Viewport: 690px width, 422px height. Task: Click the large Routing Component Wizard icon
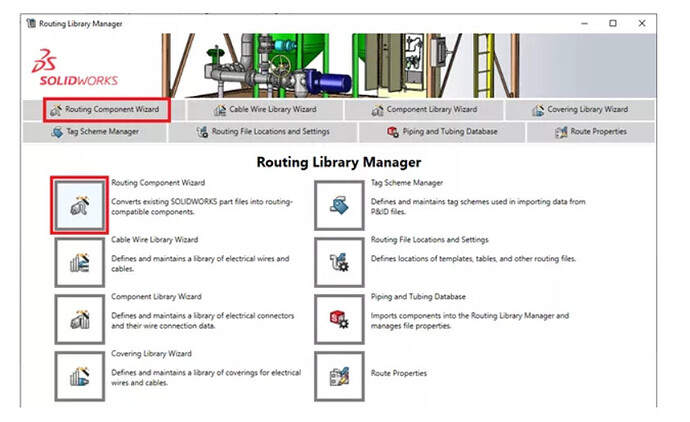79,205
